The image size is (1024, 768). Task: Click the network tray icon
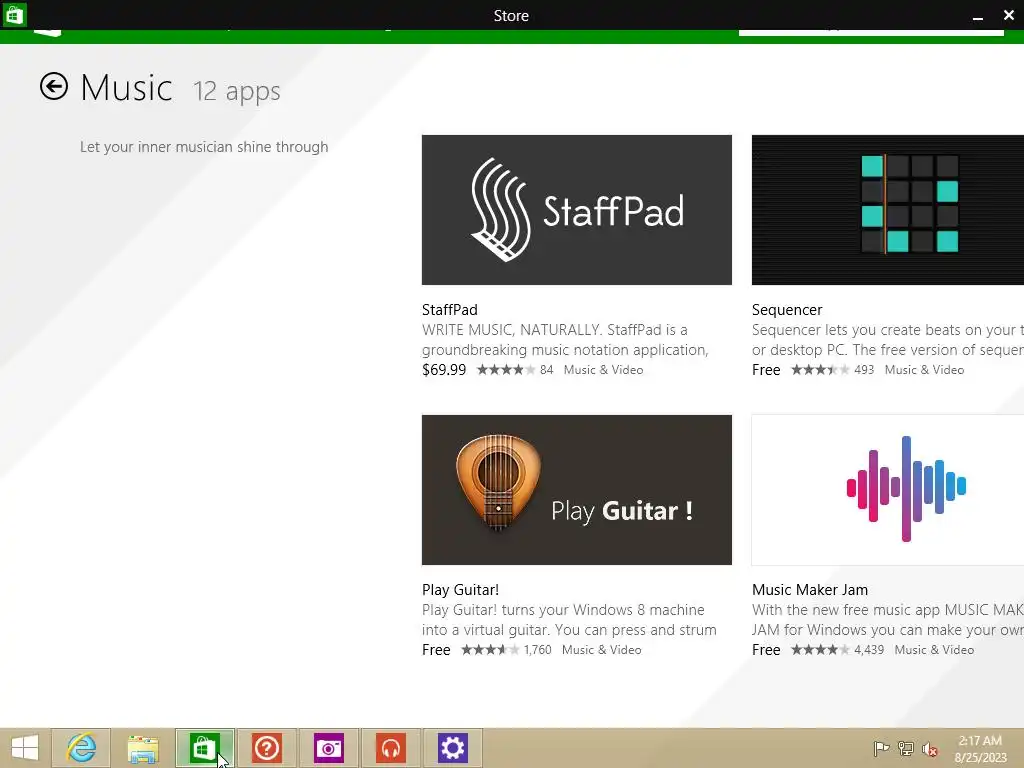[906, 748]
